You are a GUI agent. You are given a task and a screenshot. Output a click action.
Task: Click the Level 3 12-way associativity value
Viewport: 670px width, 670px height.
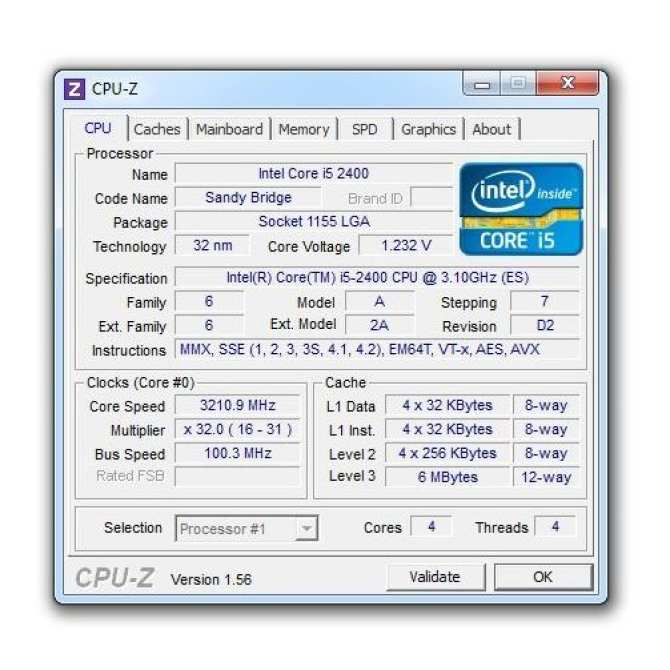click(x=546, y=477)
